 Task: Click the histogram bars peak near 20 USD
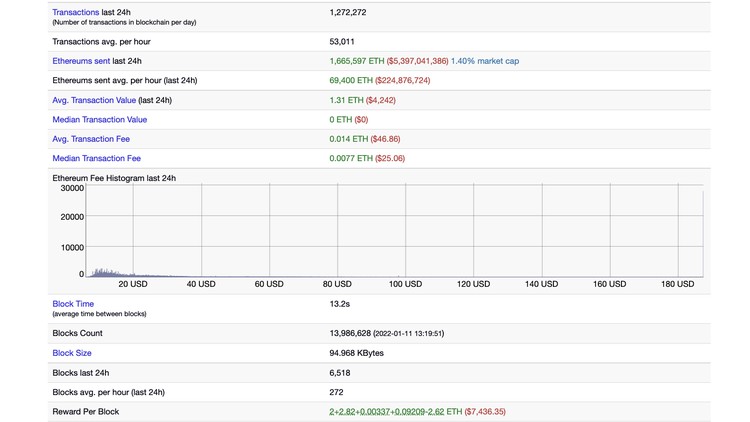point(103,271)
